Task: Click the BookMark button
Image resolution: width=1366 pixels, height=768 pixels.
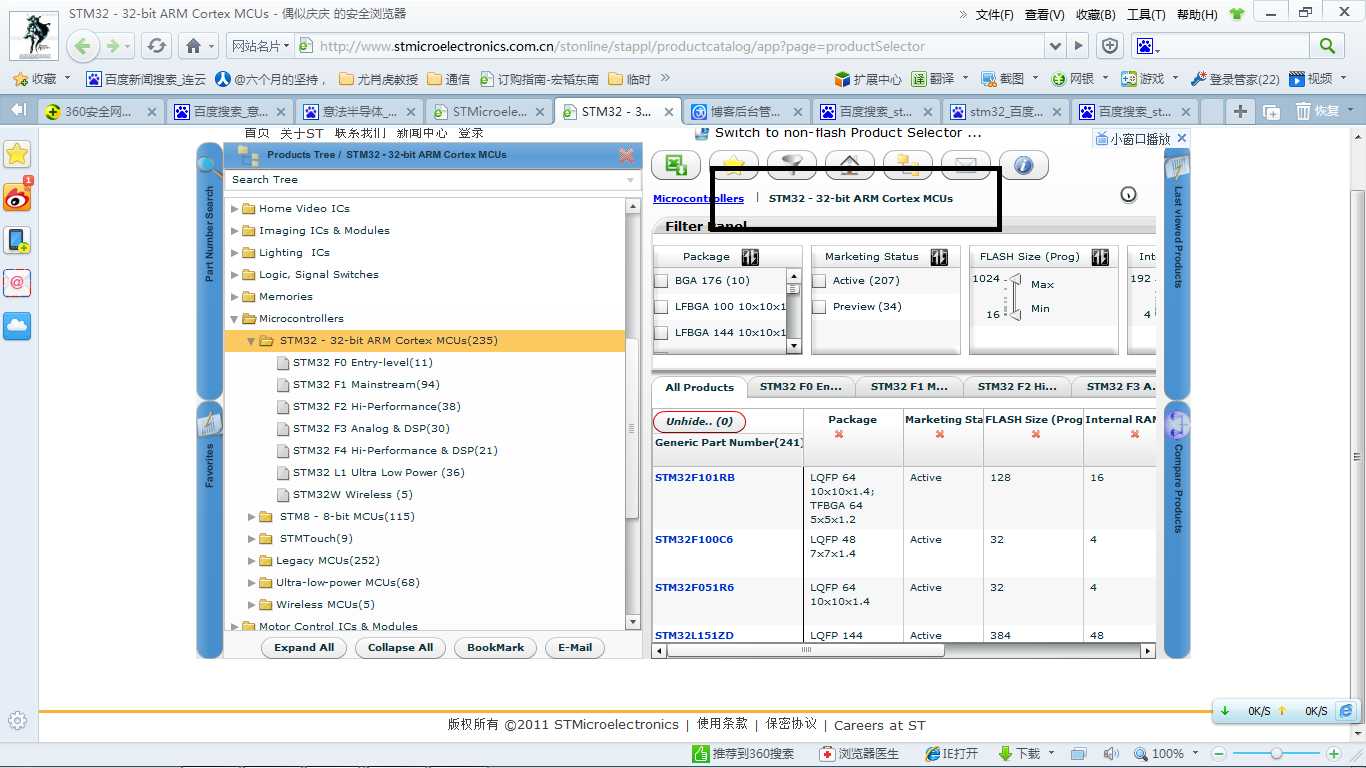Action: click(x=495, y=648)
